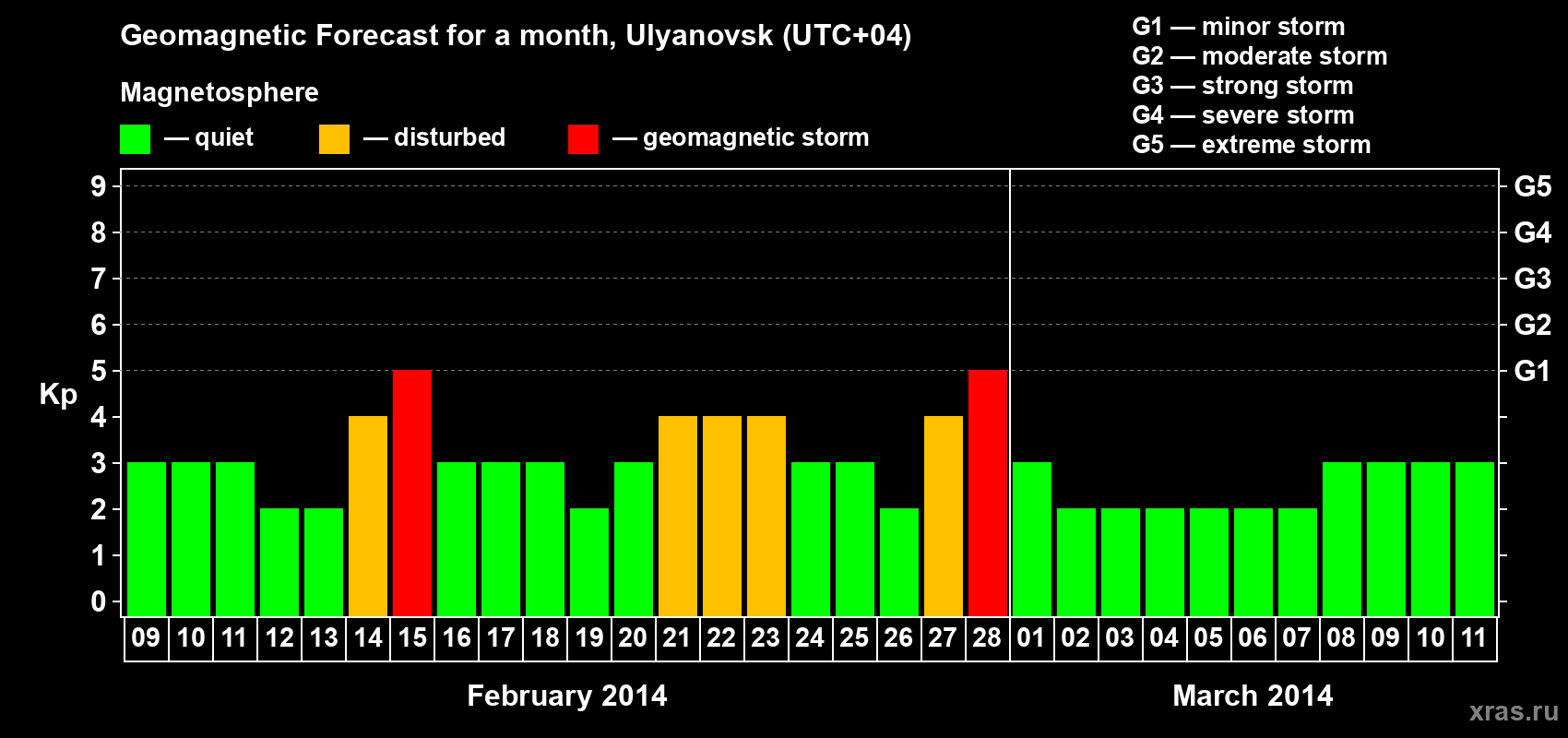Select the green bar above March 04
This screenshot has width=1568, height=738.
point(1165,562)
